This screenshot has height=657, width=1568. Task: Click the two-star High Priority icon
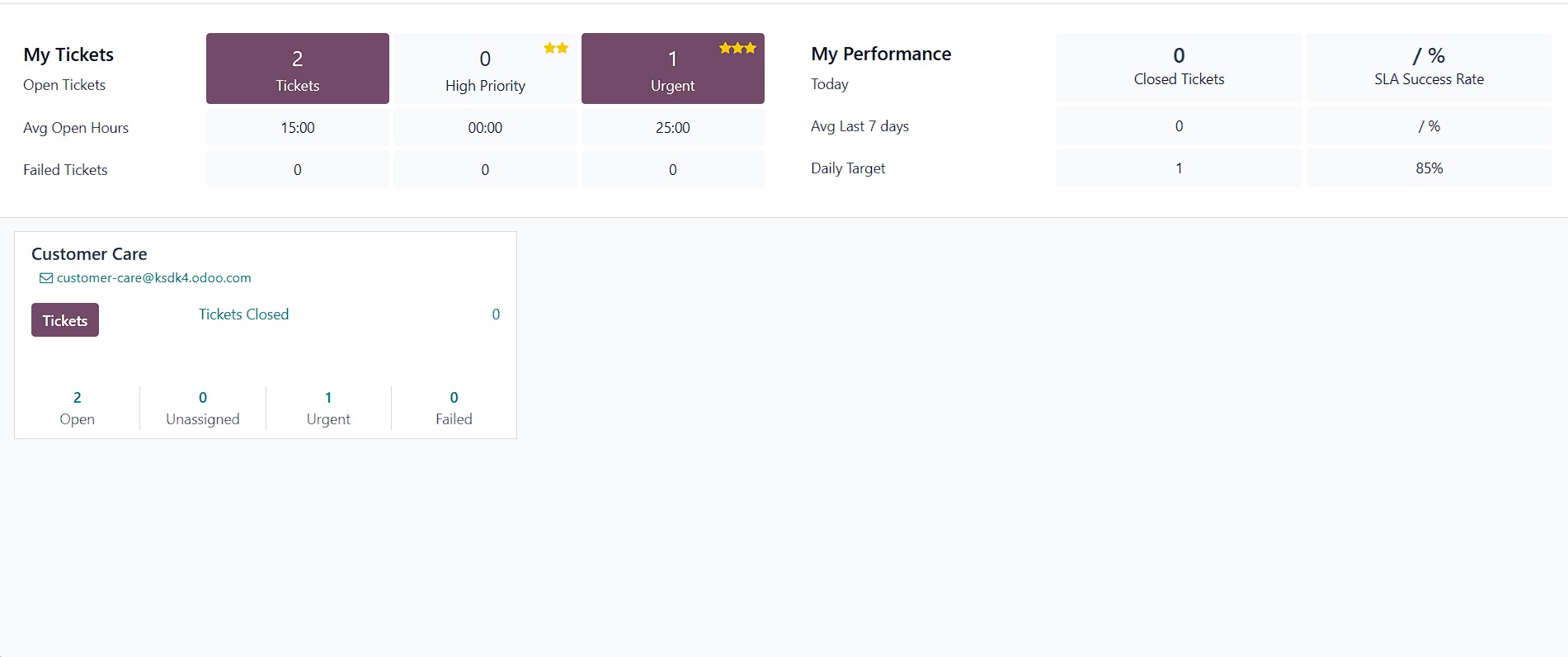pos(556,48)
